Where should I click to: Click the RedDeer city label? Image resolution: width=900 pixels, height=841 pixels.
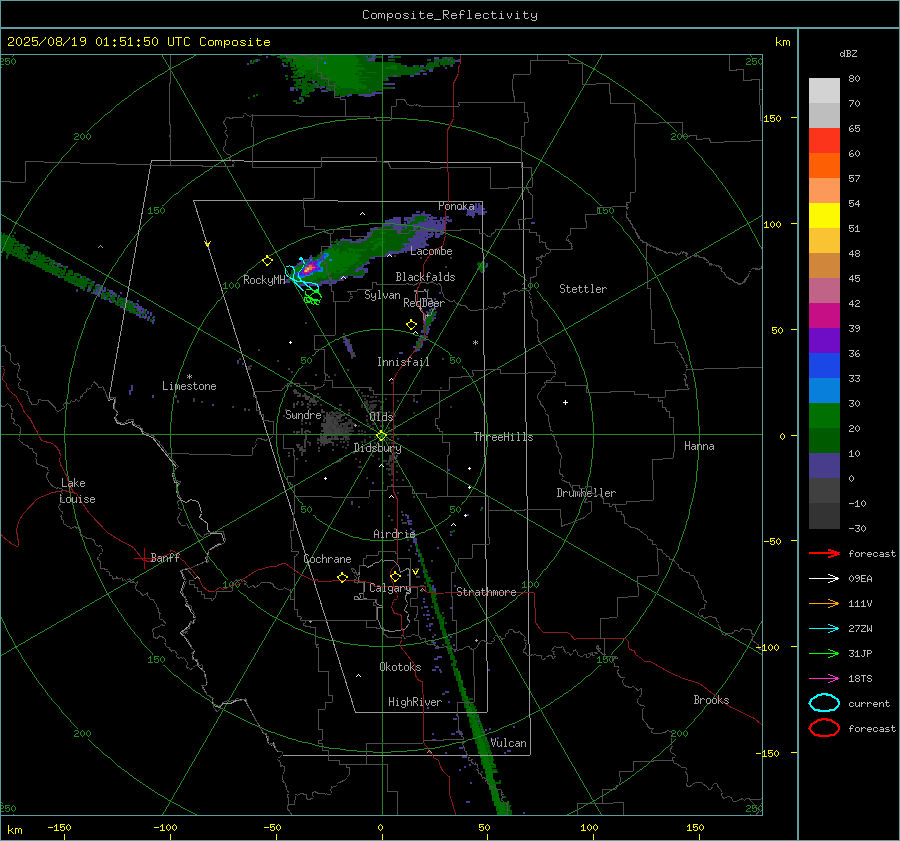tap(424, 303)
